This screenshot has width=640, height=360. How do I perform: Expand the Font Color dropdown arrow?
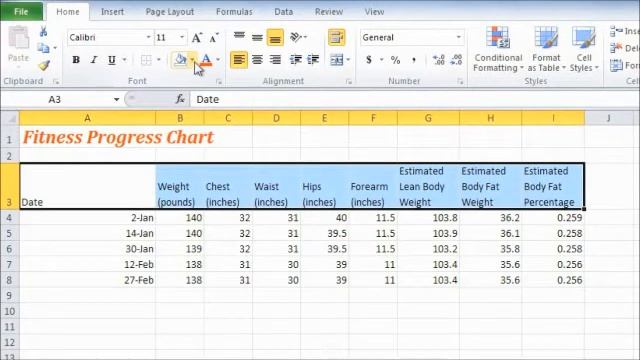tap(218, 60)
